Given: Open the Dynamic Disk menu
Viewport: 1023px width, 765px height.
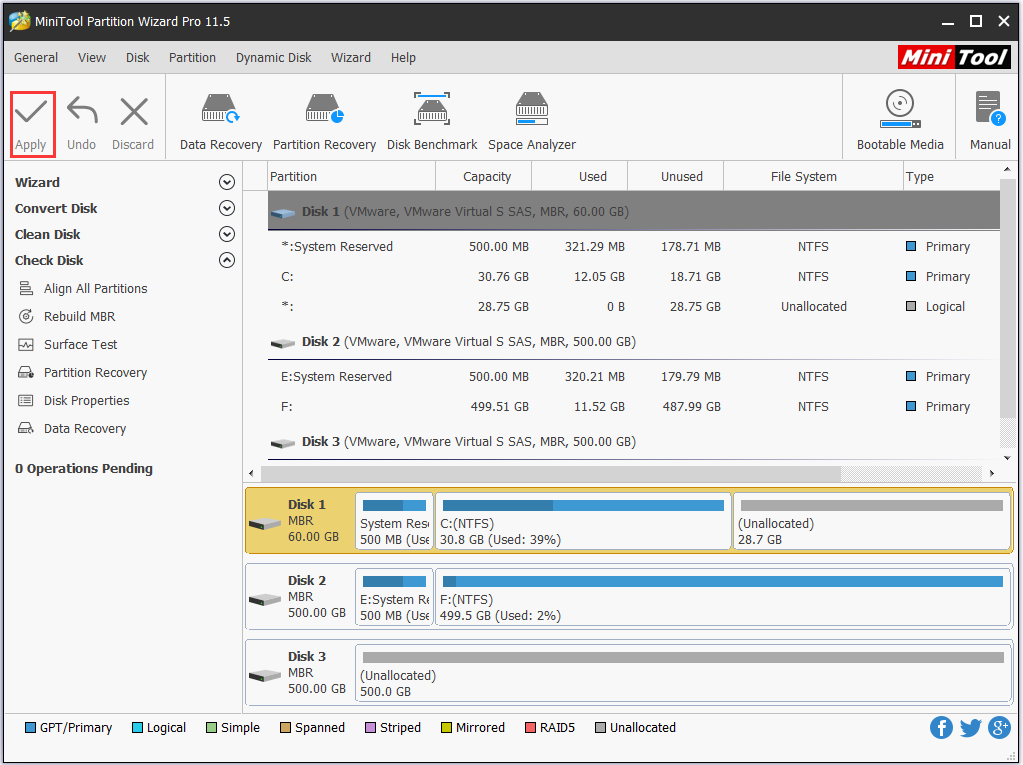Looking at the screenshot, I should click(x=273, y=58).
